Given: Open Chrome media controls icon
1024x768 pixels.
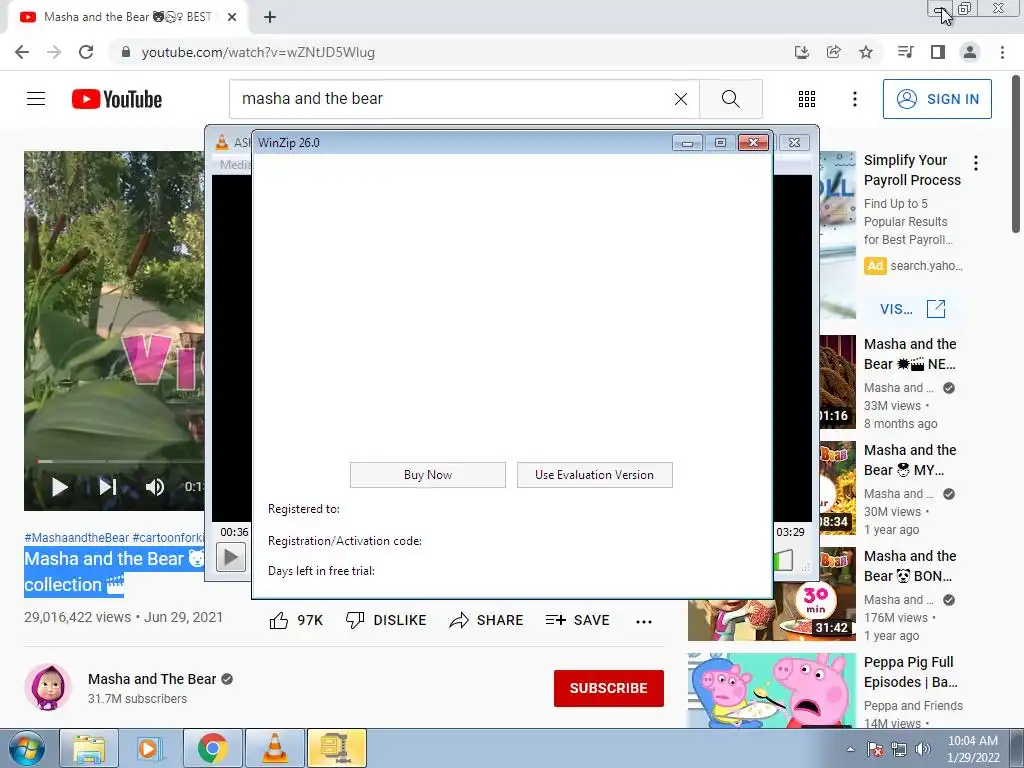Looking at the screenshot, I should click(905, 52).
